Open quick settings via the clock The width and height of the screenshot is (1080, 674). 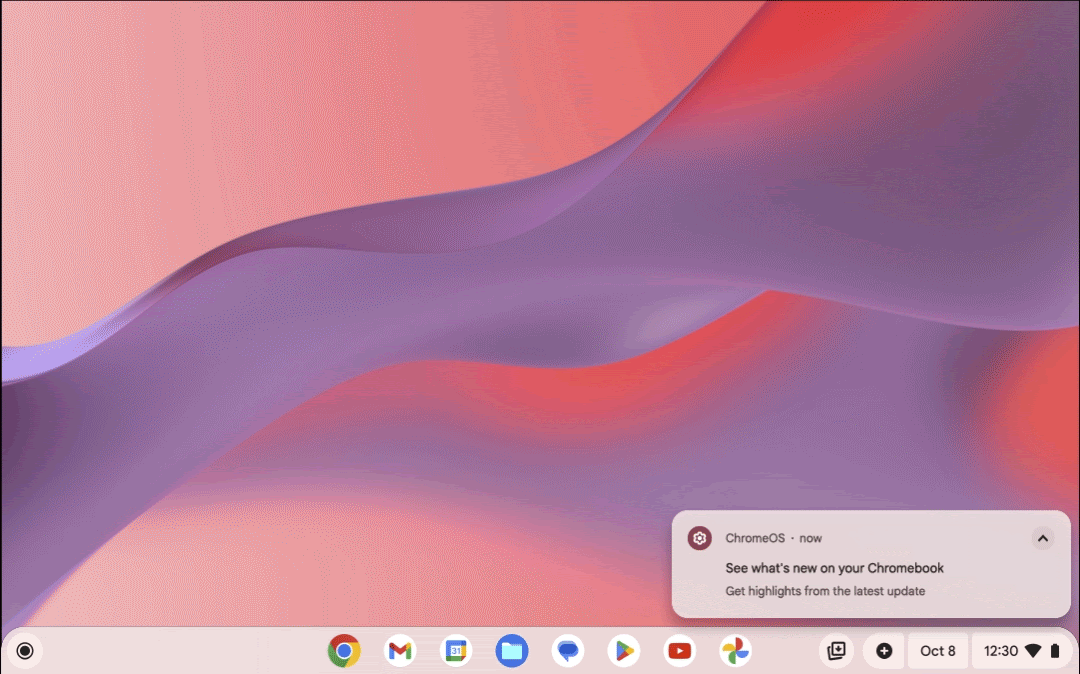point(1002,650)
